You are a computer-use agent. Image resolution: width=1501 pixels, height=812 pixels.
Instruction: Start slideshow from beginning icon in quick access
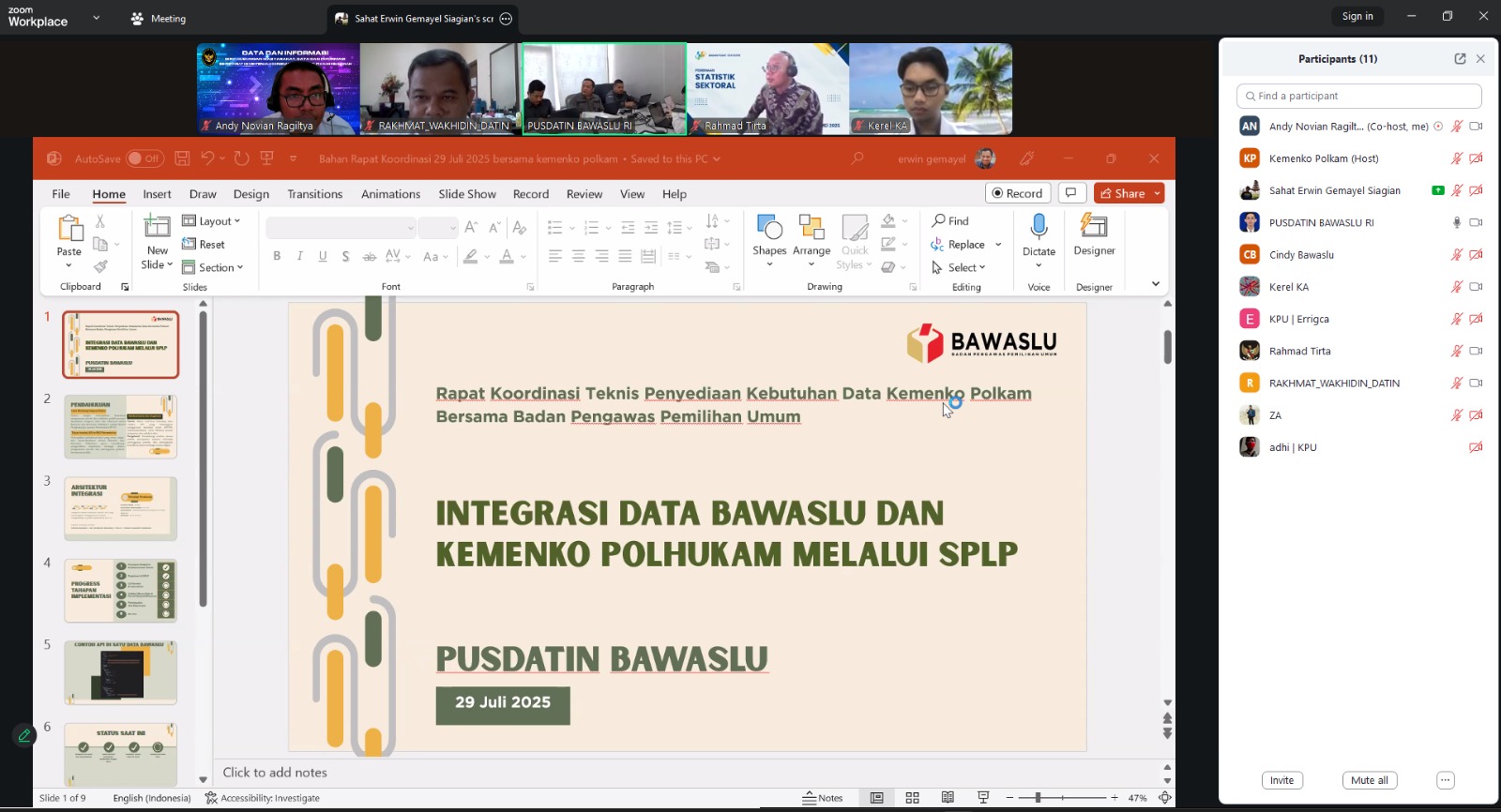267,158
